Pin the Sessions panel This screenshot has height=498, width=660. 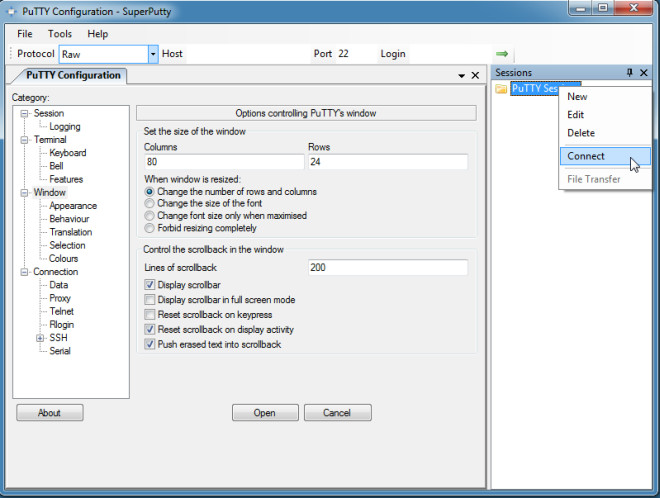pos(630,72)
